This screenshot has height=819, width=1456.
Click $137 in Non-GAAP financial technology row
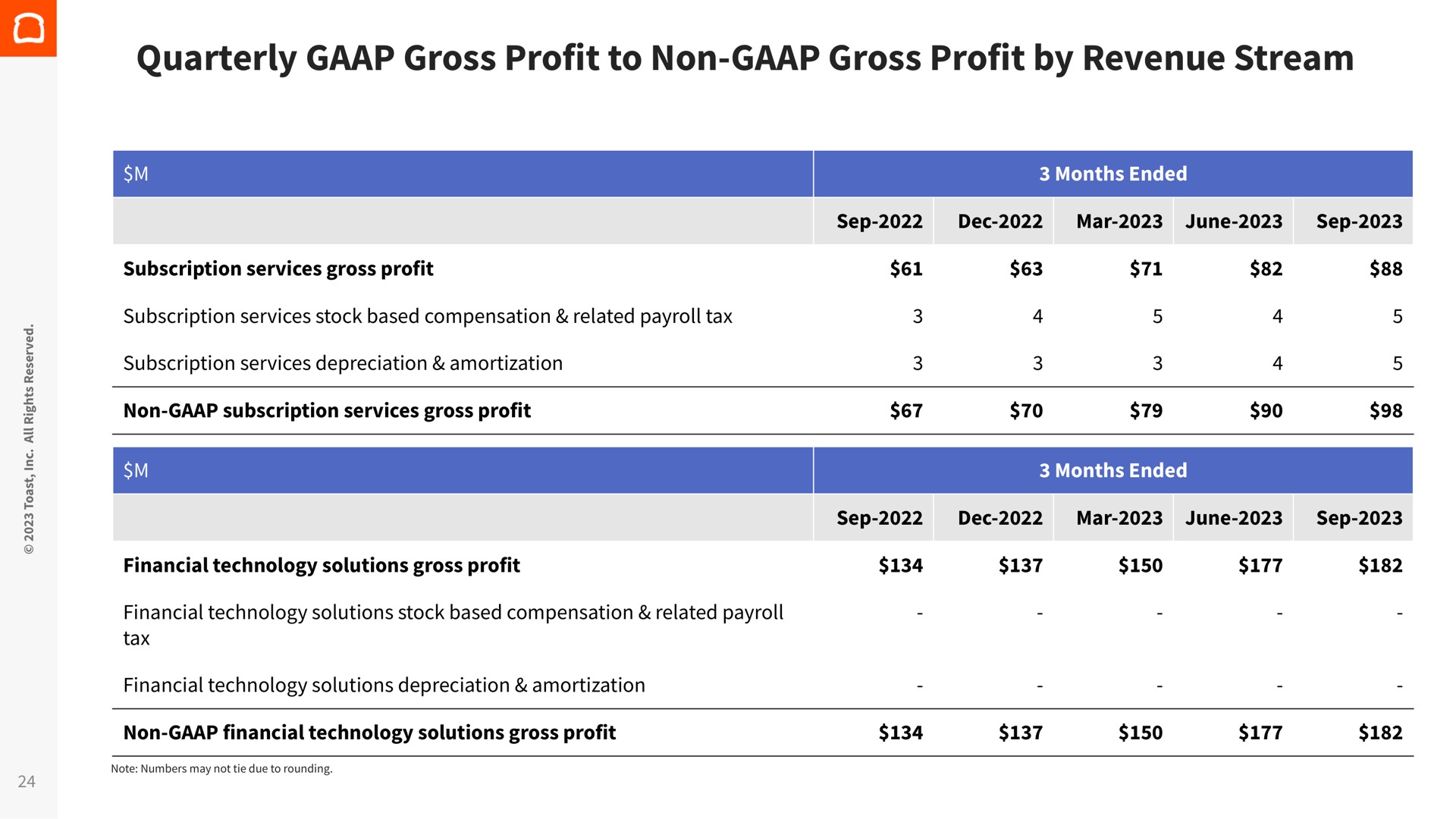(x=1021, y=733)
